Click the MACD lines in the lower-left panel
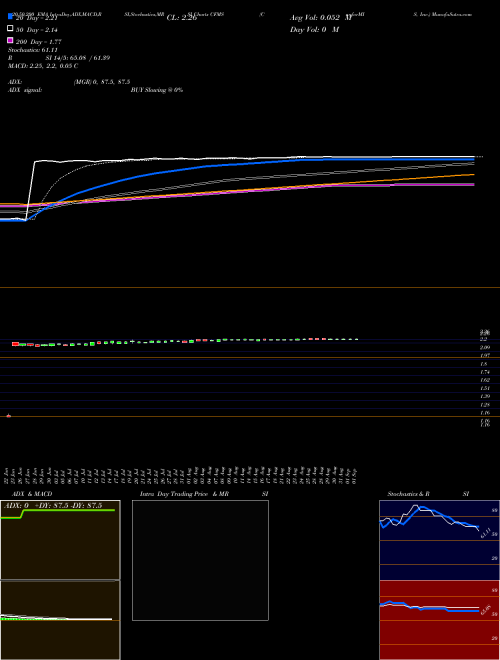The height and width of the screenshot is (660, 500). coord(56,617)
